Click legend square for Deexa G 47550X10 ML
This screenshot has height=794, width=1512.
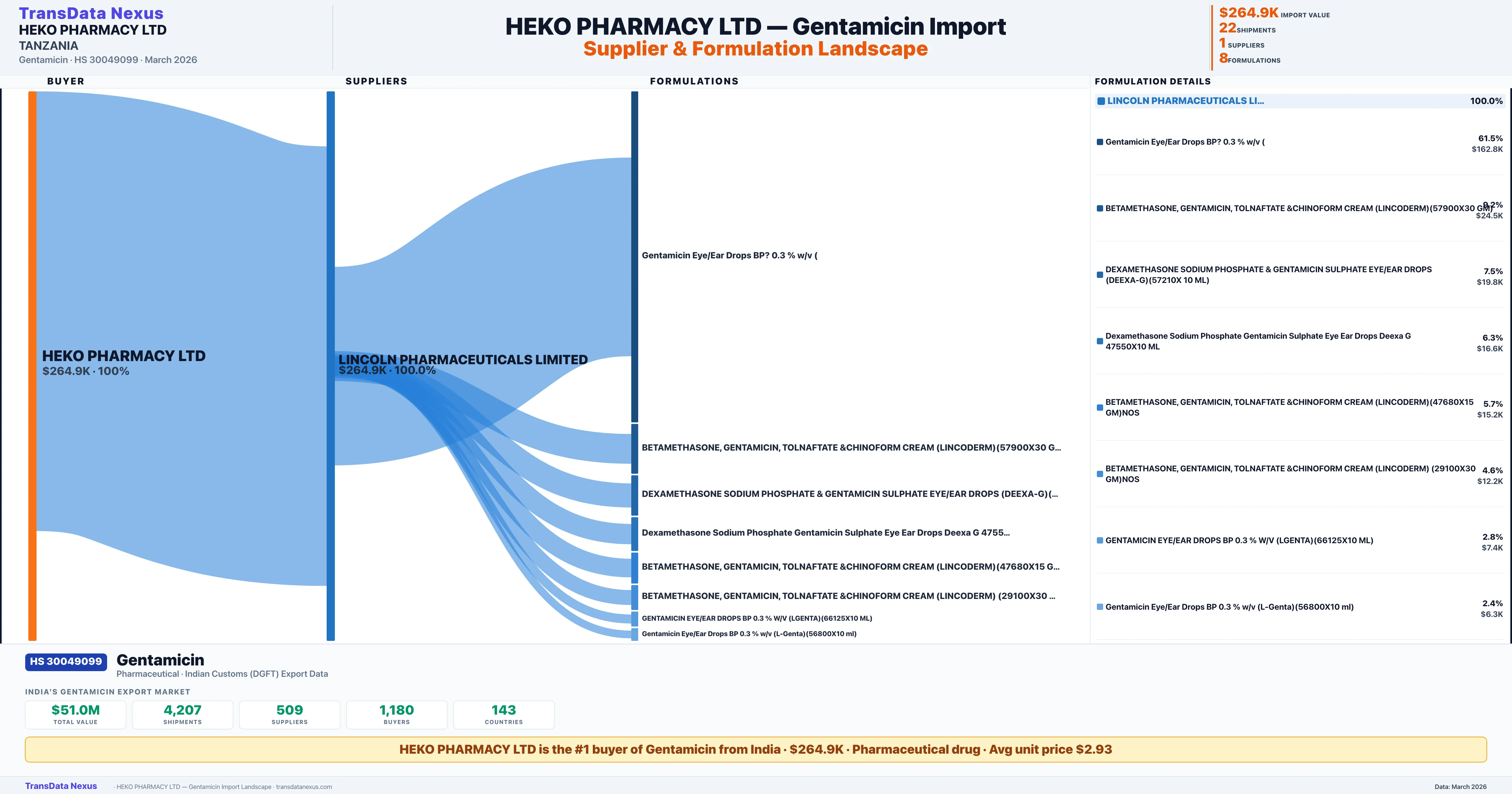coord(1100,341)
